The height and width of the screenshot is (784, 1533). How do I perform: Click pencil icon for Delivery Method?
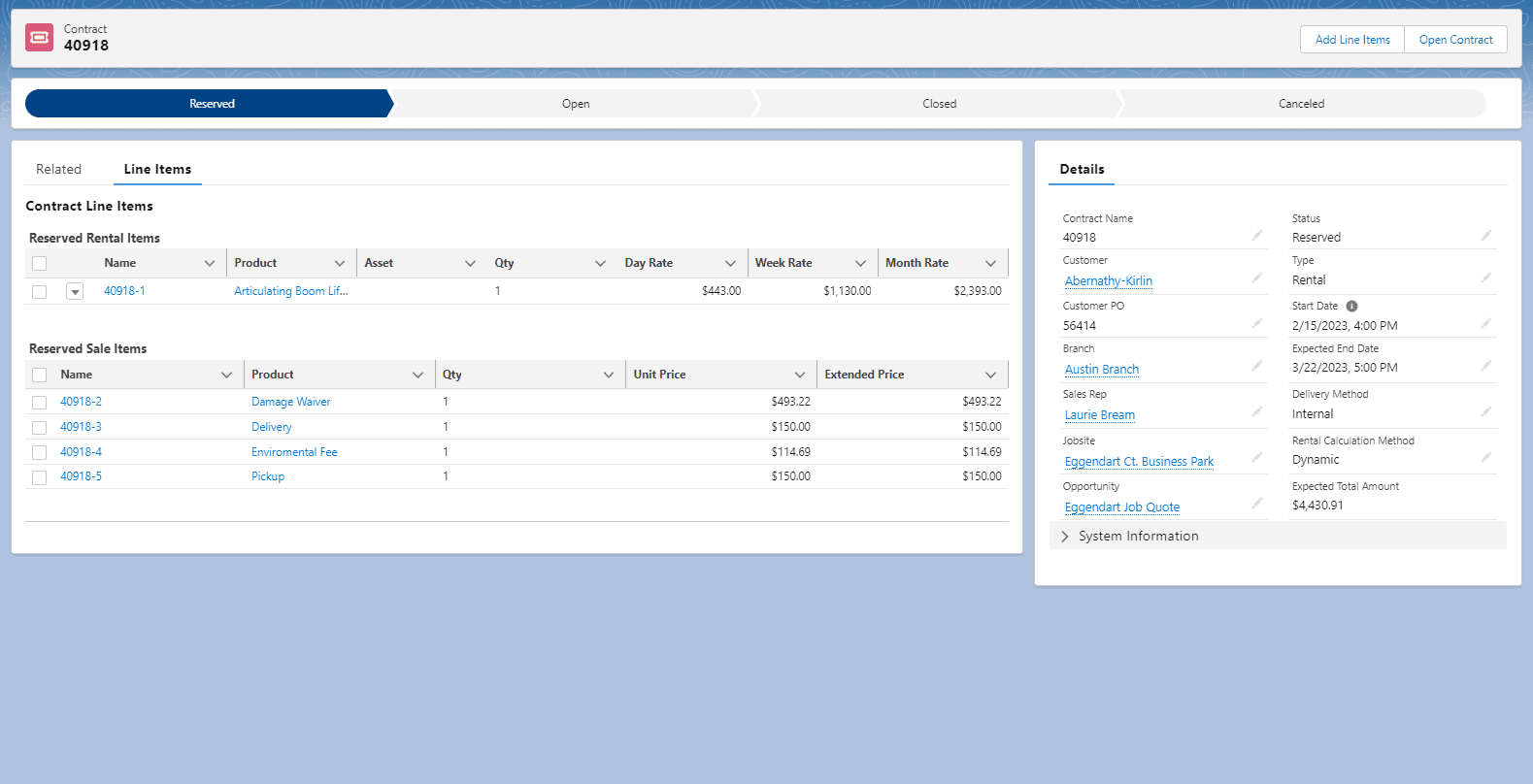[1485, 412]
